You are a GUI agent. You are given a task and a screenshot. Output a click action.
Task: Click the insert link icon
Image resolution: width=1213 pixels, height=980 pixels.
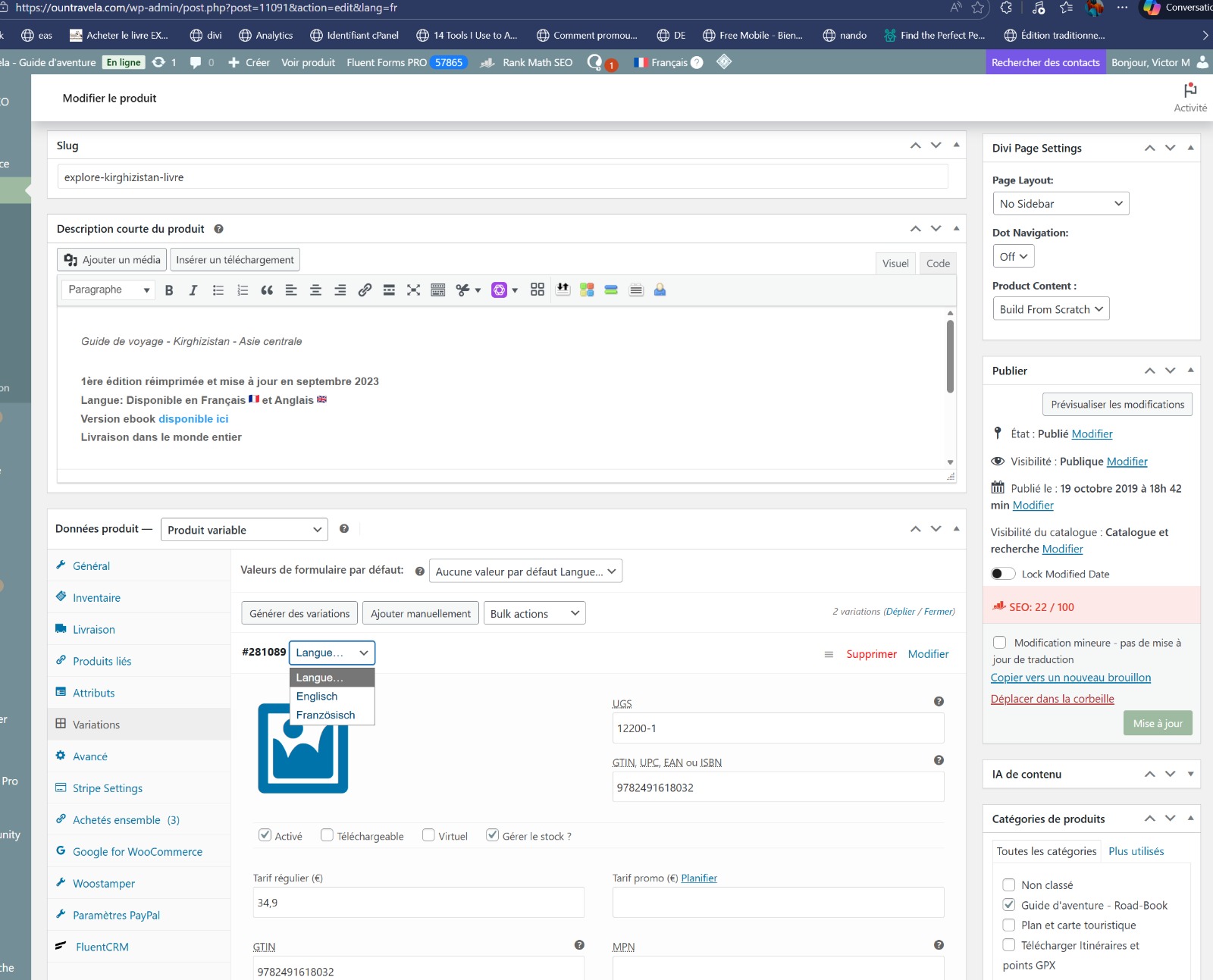[365, 290]
